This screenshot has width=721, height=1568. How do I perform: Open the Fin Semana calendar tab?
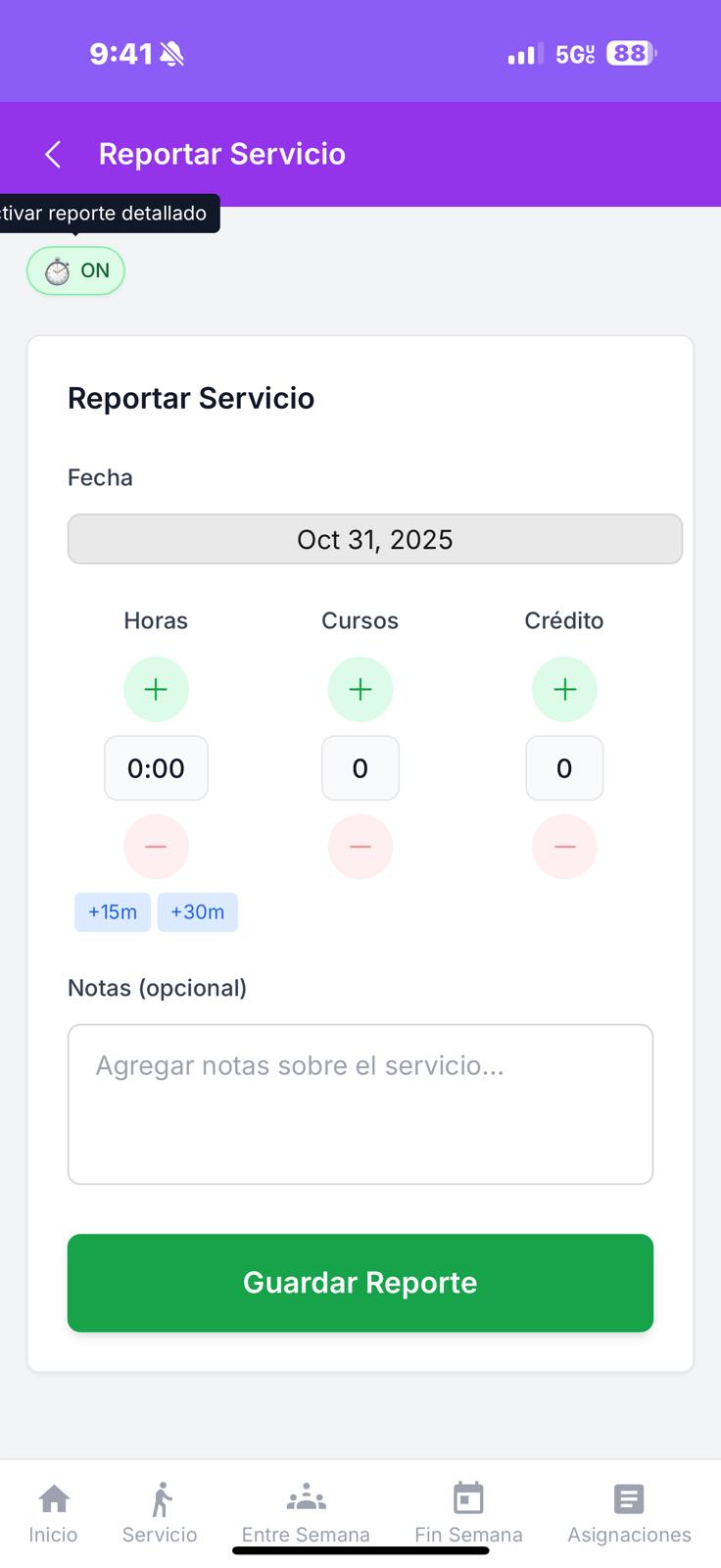468,1513
